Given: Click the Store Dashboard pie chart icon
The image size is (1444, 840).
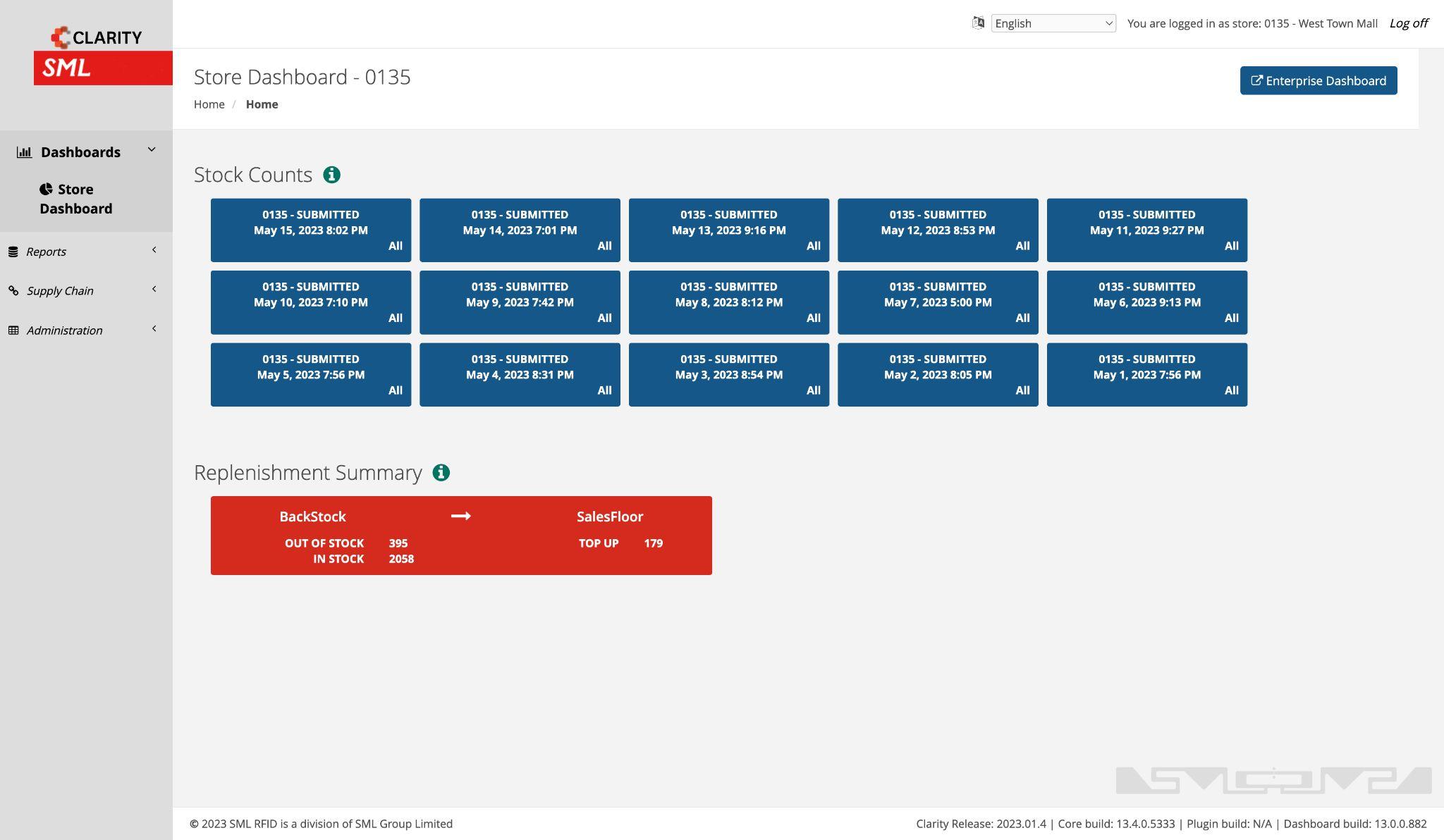Looking at the screenshot, I should [46, 189].
